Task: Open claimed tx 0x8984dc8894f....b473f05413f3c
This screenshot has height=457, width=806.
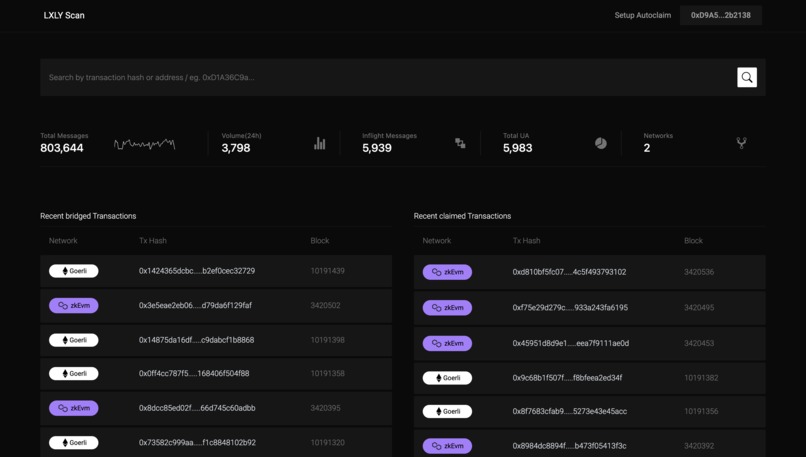Action: point(569,446)
